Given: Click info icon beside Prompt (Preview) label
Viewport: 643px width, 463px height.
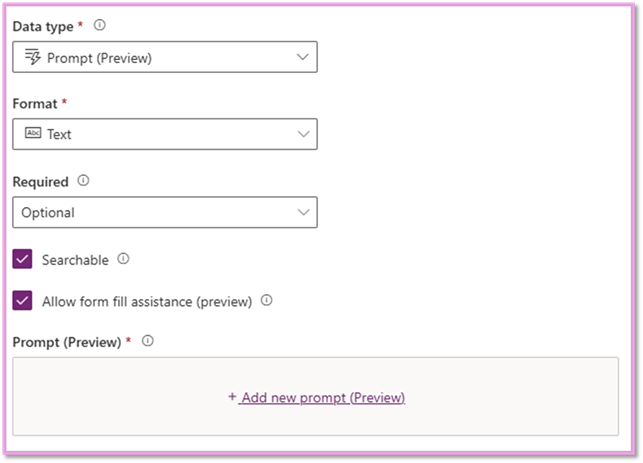Looking at the screenshot, I should click(147, 341).
